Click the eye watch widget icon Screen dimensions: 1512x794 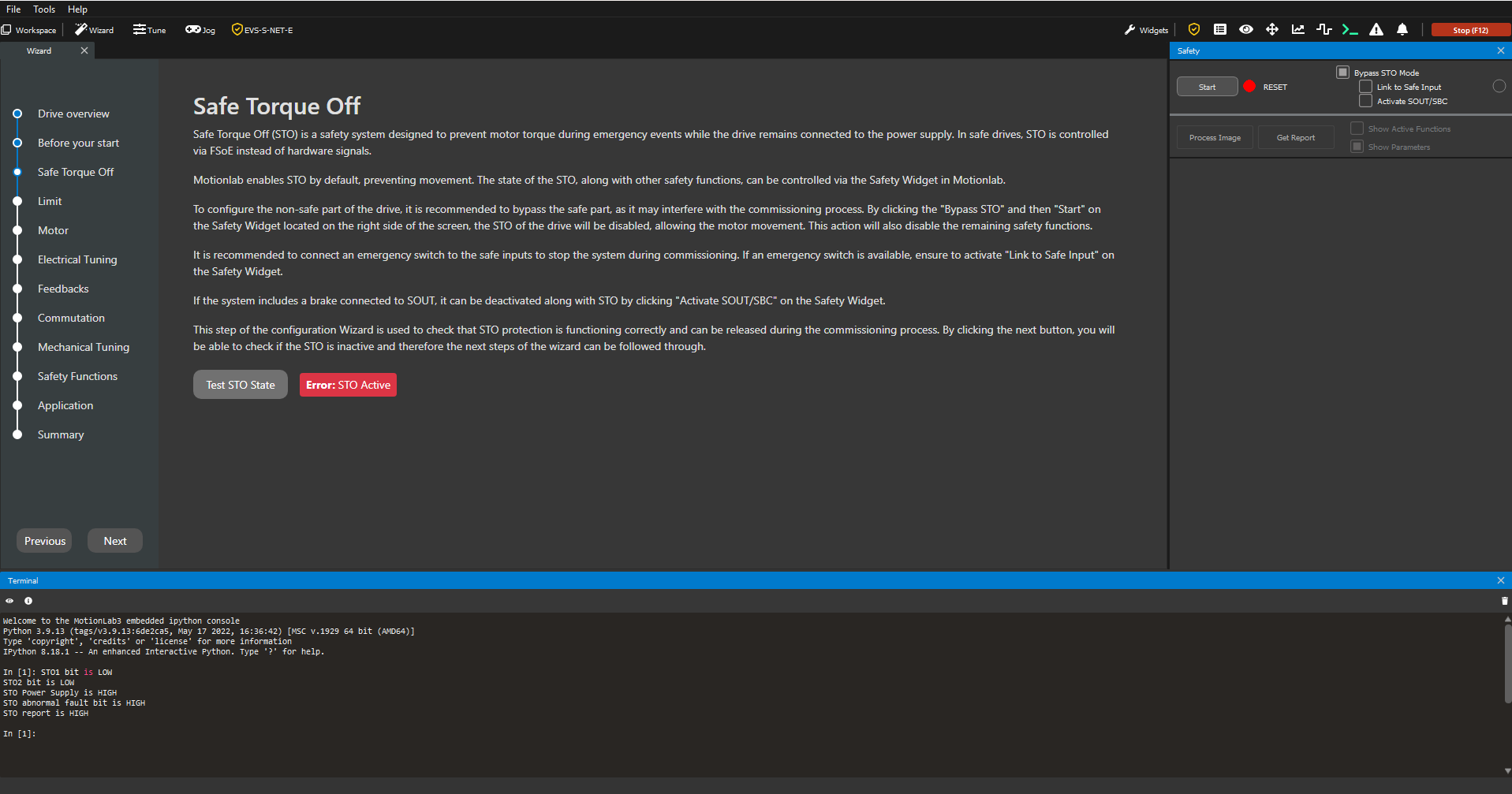click(x=1246, y=30)
